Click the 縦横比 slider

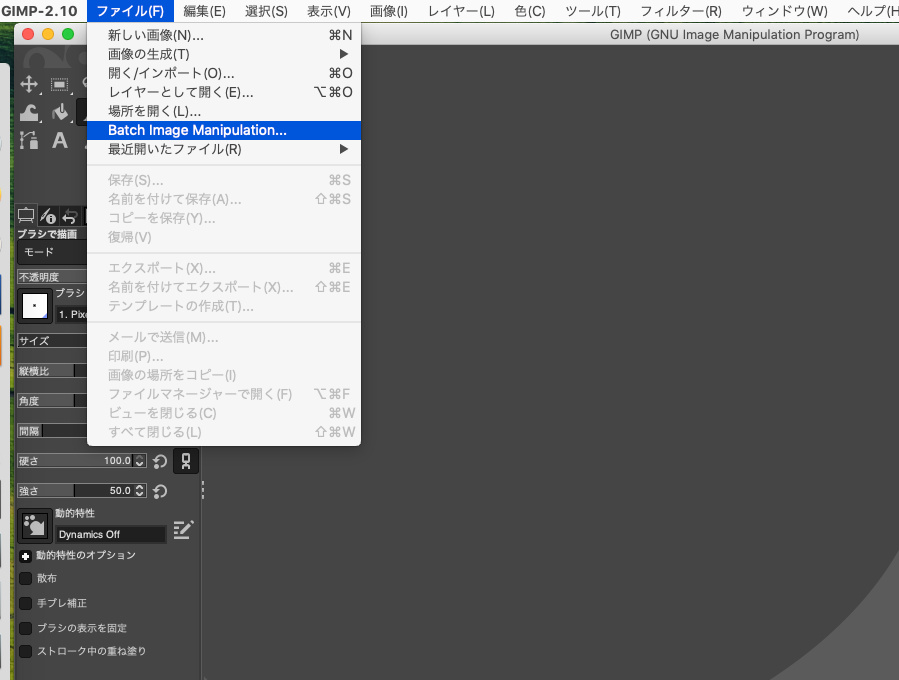52,371
